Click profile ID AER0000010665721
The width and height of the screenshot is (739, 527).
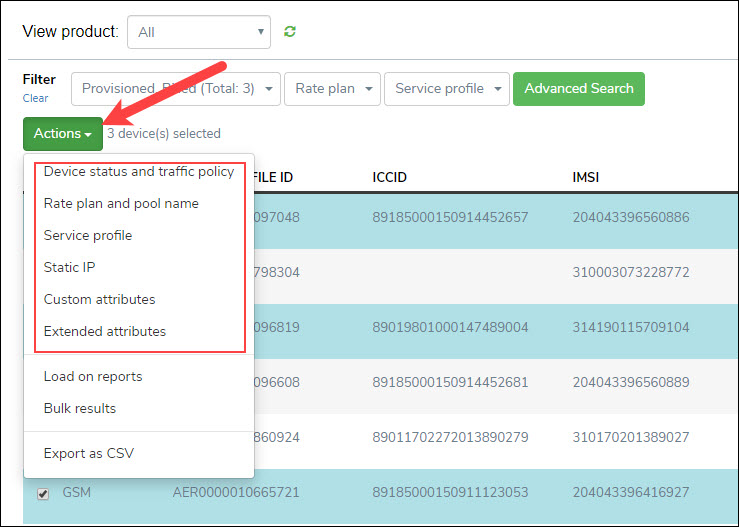[236, 493]
